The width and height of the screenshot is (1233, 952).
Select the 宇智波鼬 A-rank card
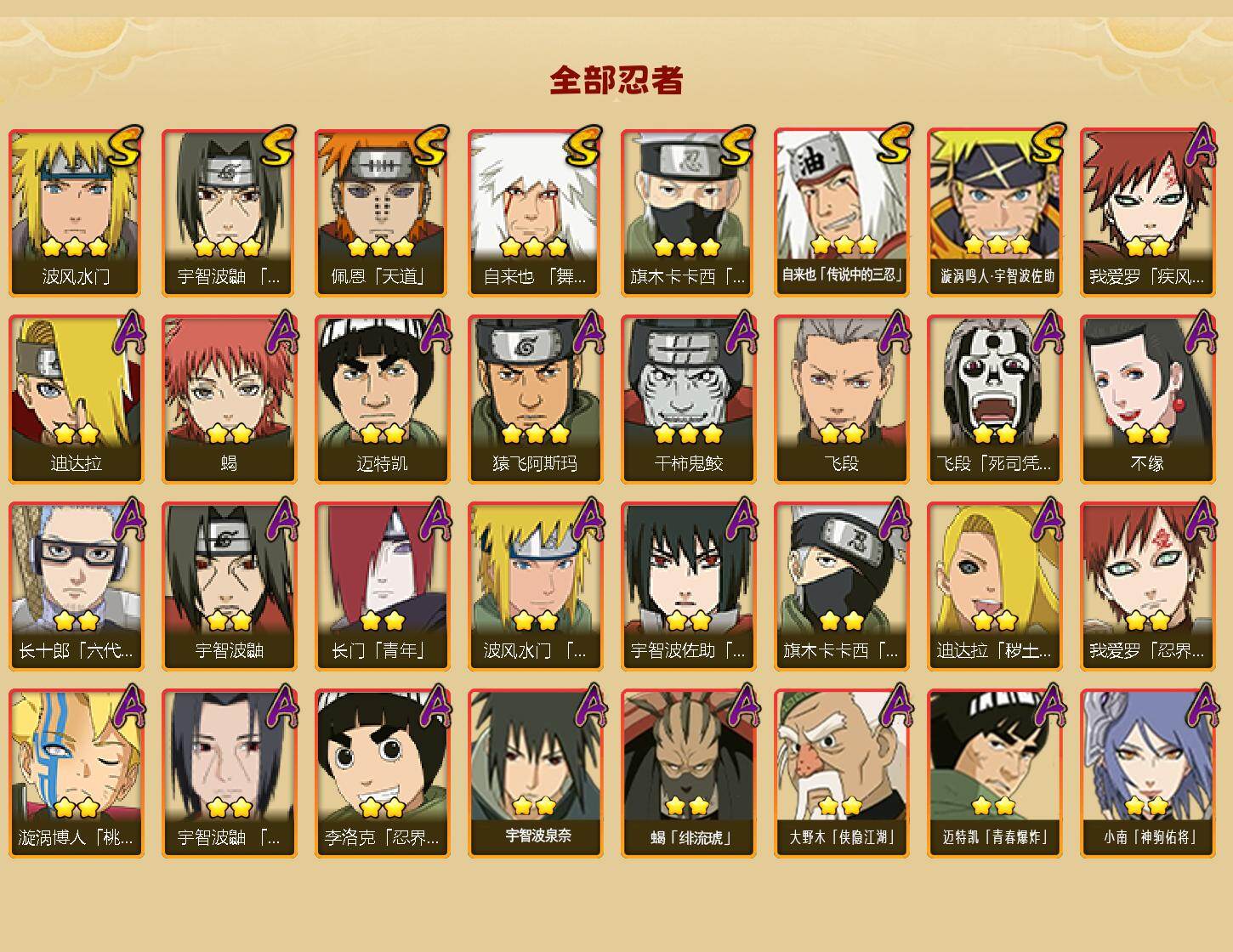229,586
